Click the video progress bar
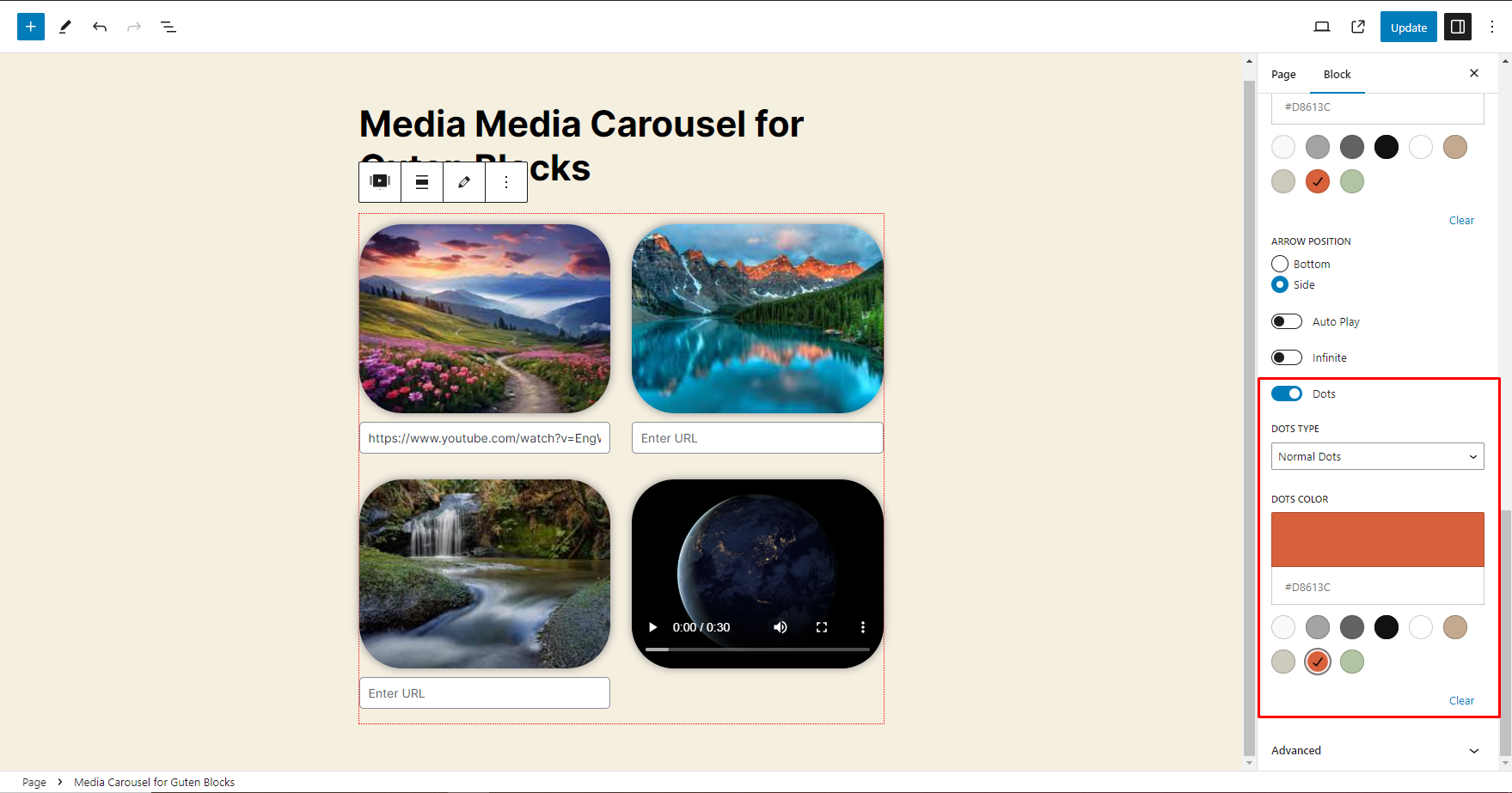 (757, 650)
